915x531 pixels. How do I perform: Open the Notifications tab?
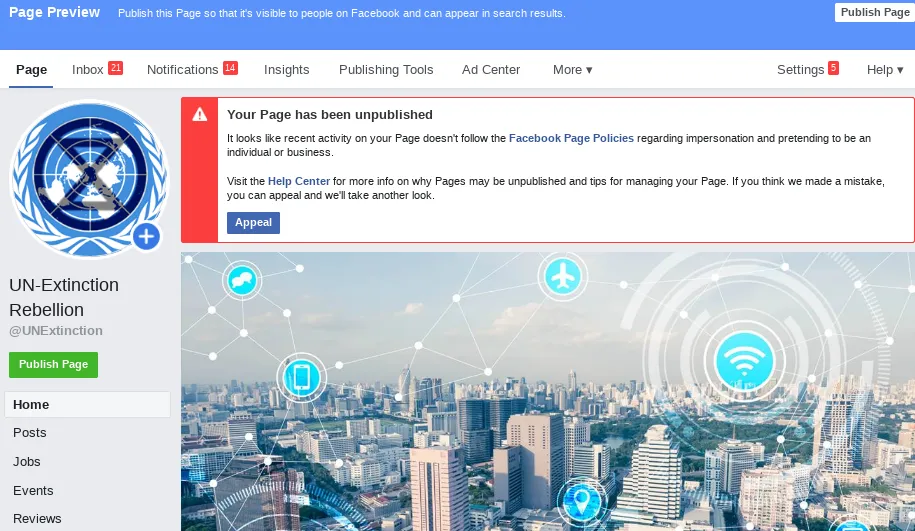coord(183,69)
